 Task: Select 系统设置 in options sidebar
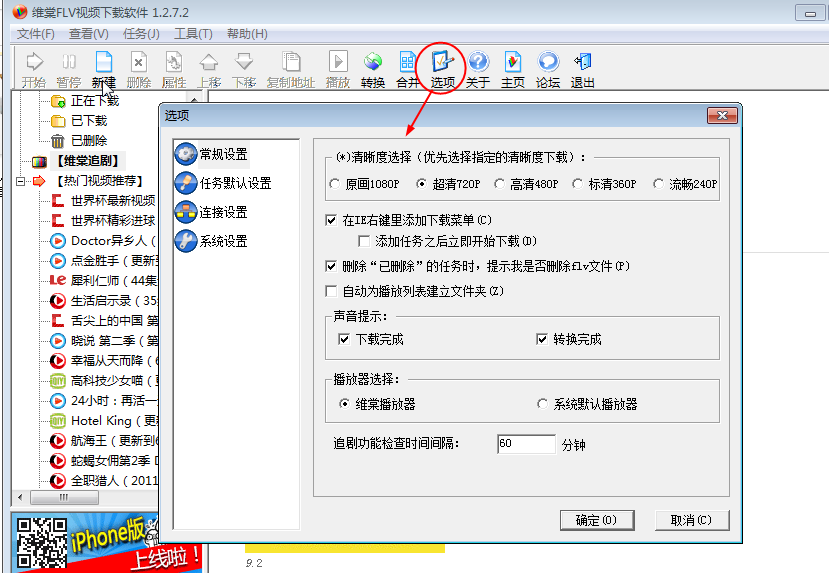pos(211,242)
